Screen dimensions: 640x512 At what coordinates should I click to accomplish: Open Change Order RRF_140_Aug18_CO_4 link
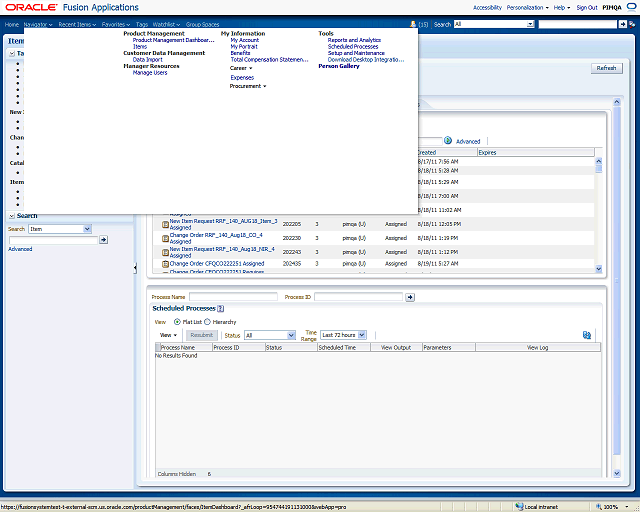(x=216, y=235)
